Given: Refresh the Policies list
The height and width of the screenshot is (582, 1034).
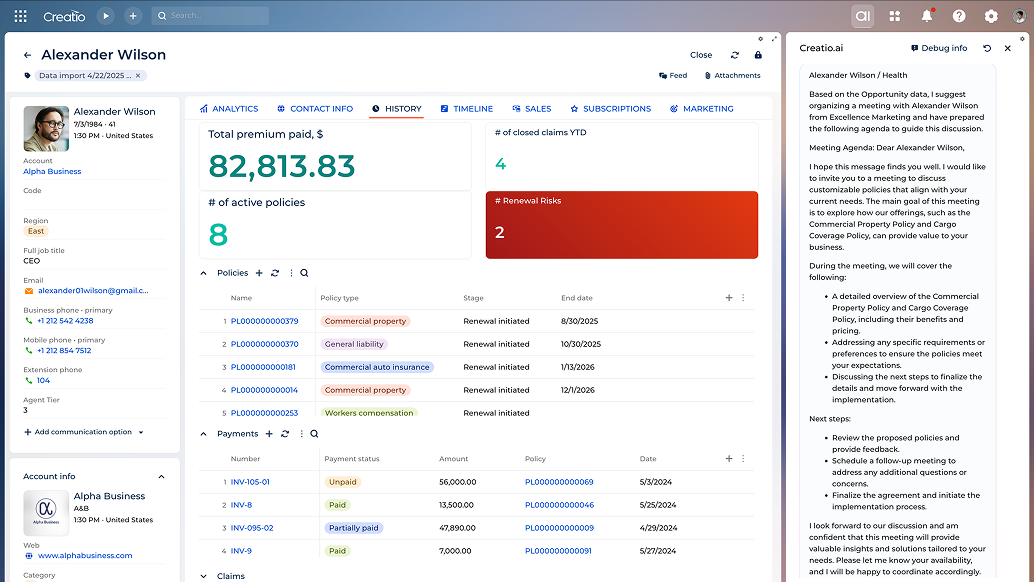Looking at the screenshot, I should tap(275, 273).
